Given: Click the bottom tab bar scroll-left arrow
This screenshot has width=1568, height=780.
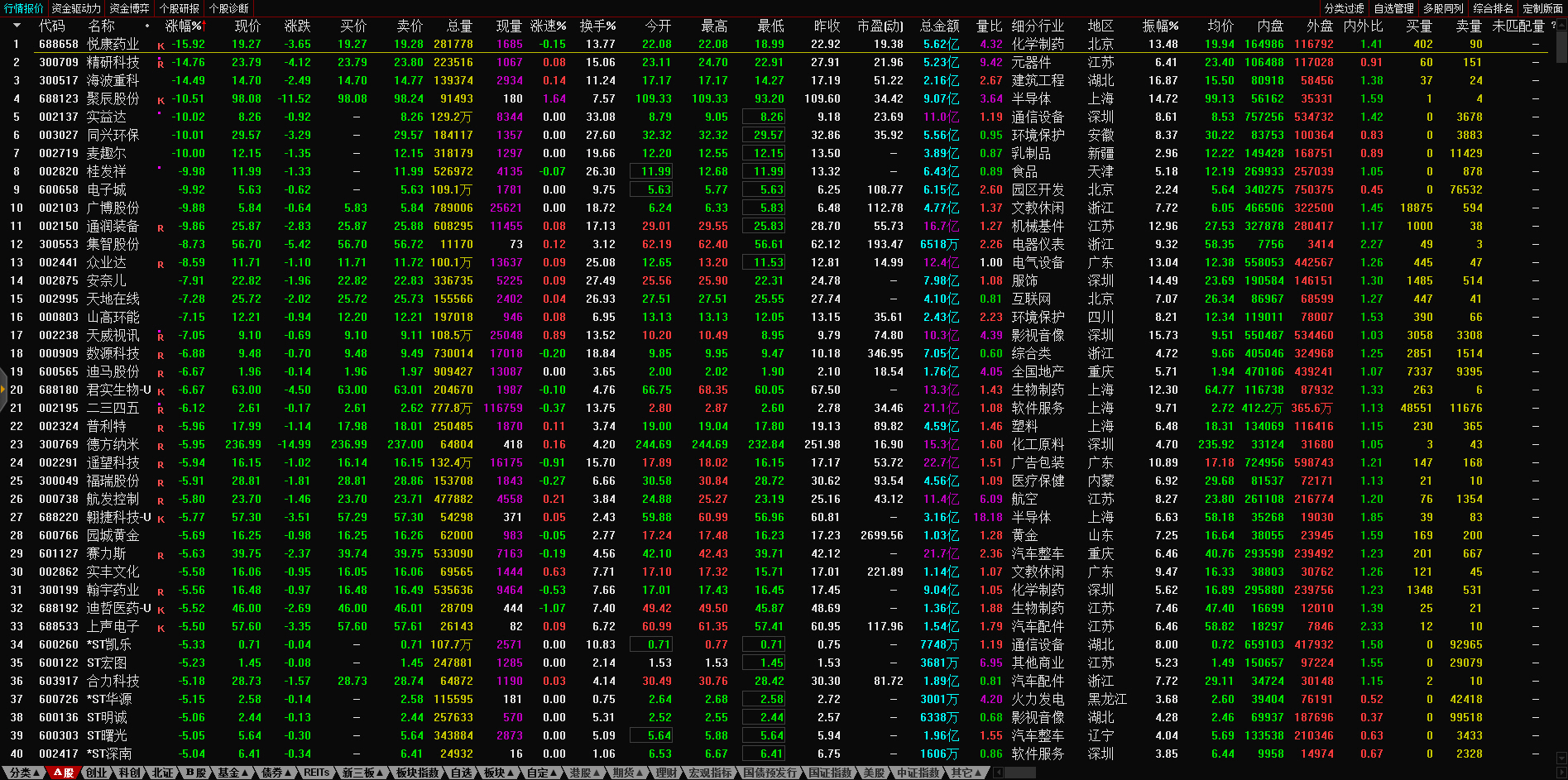Looking at the screenshot, I should click(x=998, y=773).
